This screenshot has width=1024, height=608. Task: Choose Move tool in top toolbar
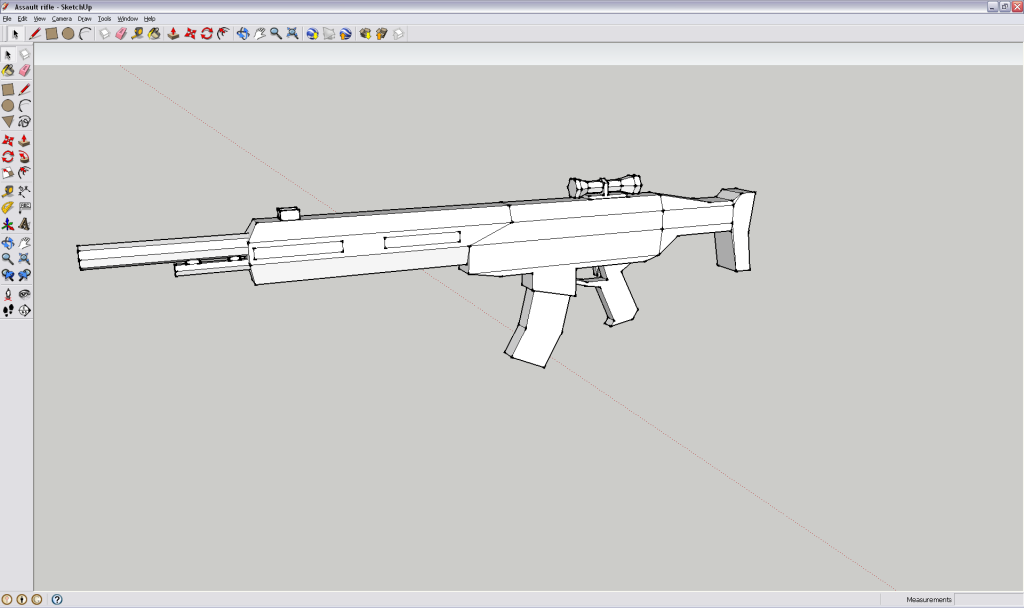coord(190,34)
